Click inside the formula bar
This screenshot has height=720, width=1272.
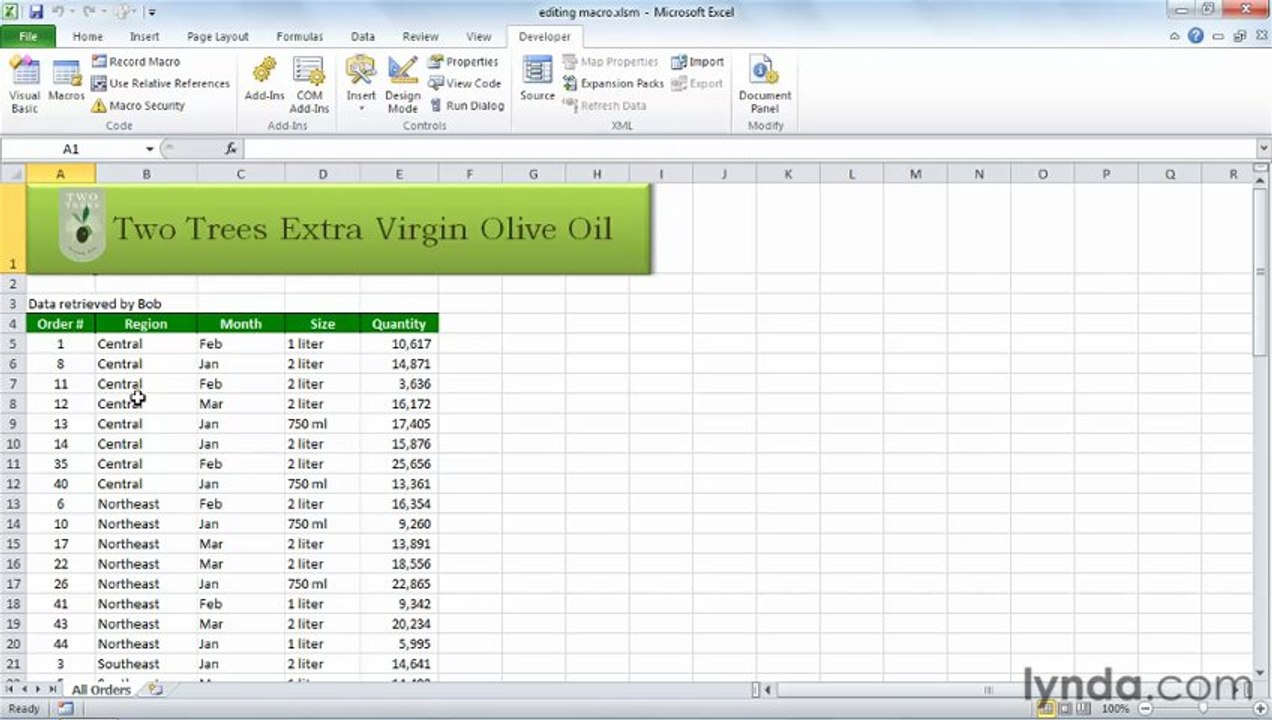pyautogui.click(x=748, y=149)
